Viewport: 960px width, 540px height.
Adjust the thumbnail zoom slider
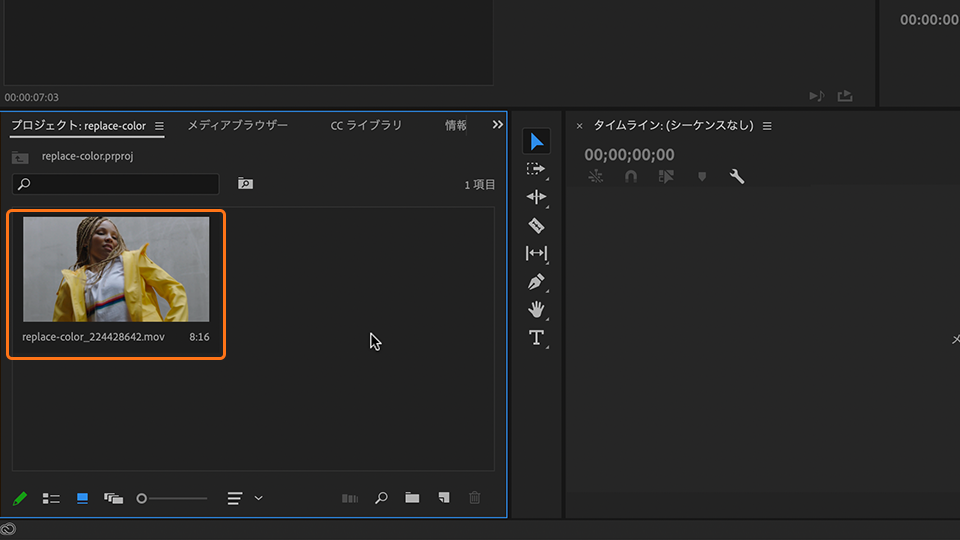[142, 498]
